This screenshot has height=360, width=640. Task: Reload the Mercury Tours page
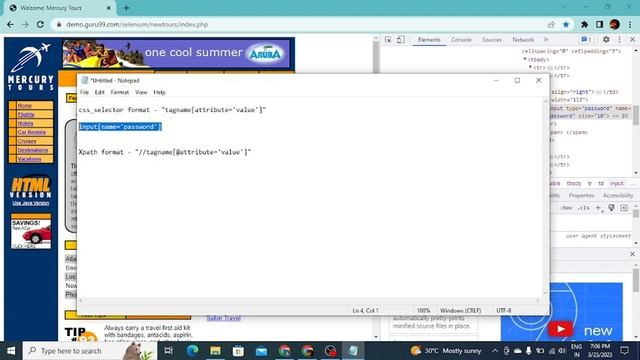tap(40, 24)
